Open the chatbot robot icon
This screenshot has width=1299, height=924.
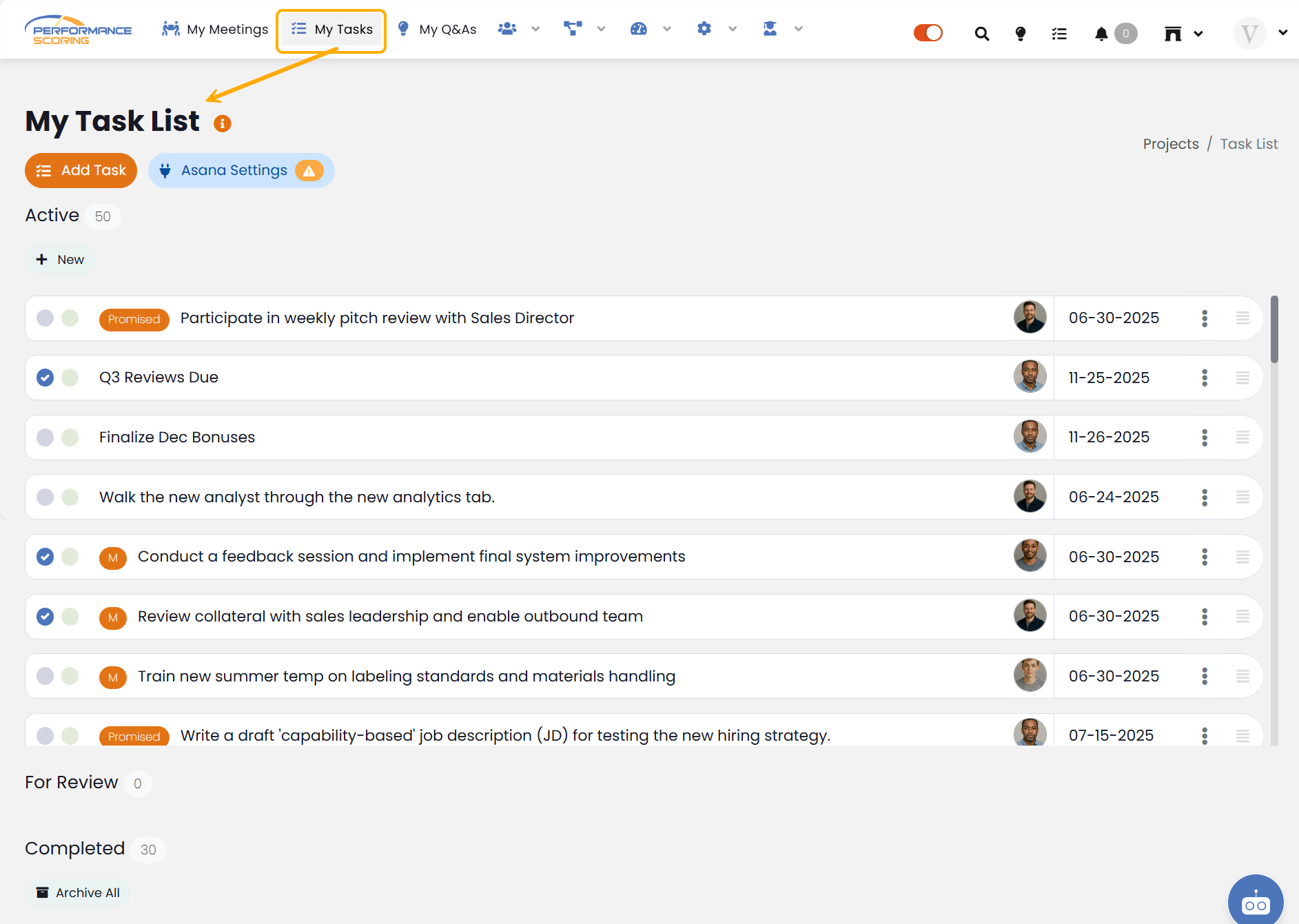tap(1255, 902)
